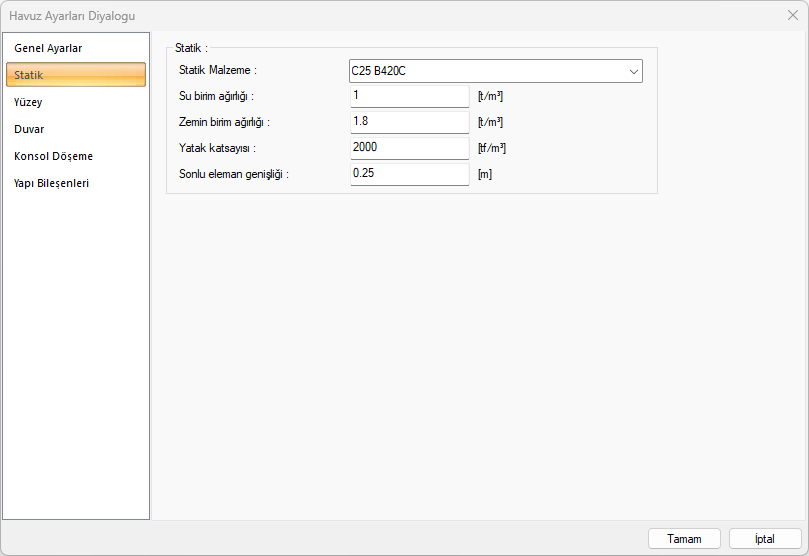This screenshot has width=809, height=556.
Task: Click the tf/m³ unit label
Action: pyautogui.click(x=491, y=148)
